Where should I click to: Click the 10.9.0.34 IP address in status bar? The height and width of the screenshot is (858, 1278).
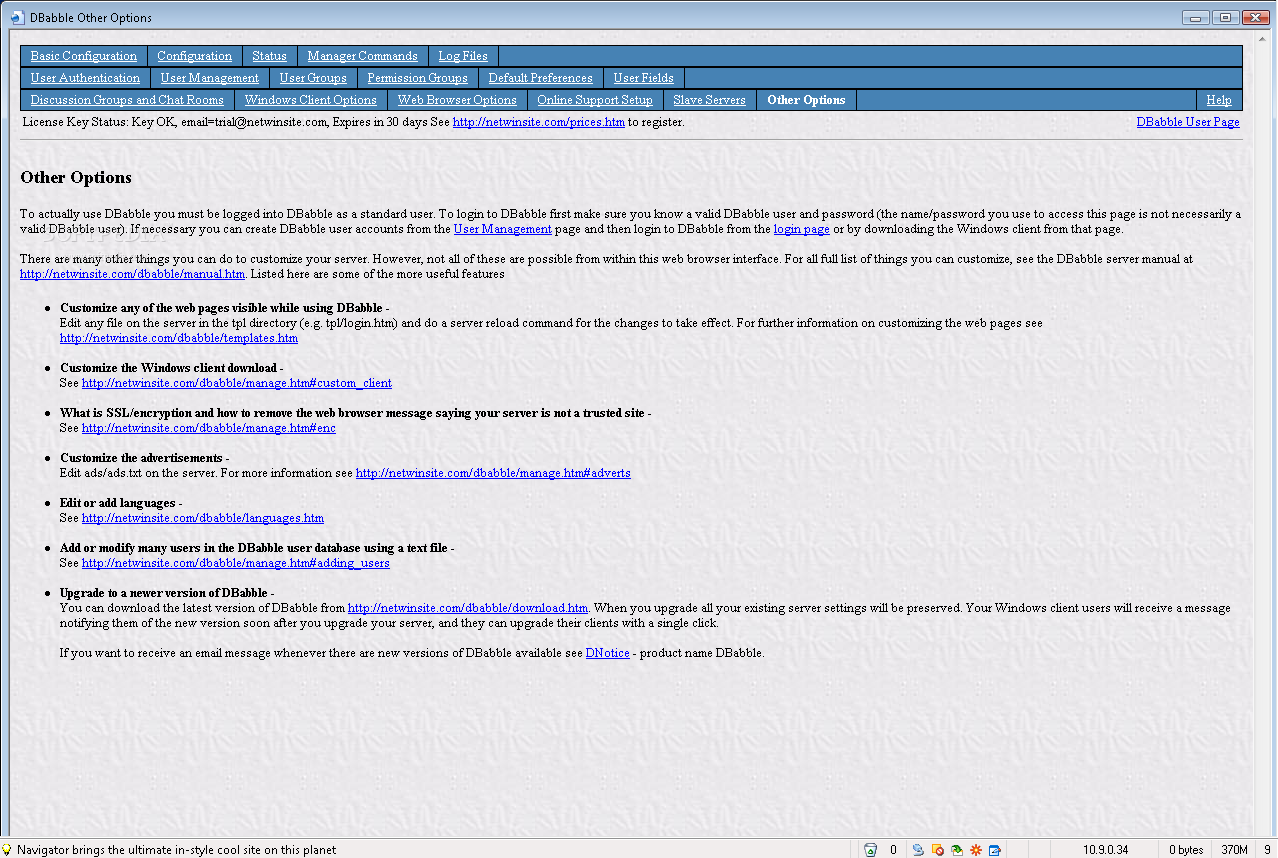coord(1105,850)
